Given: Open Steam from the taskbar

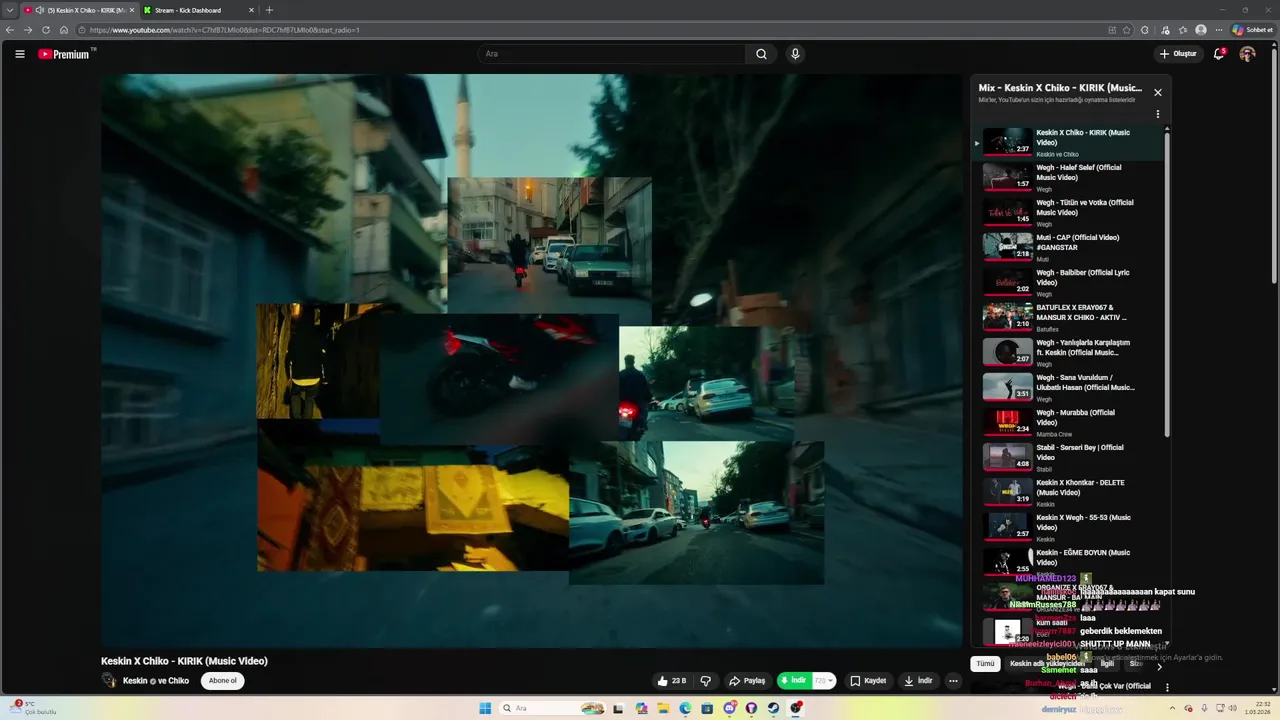Looking at the screenshot, I should [773, 708].
